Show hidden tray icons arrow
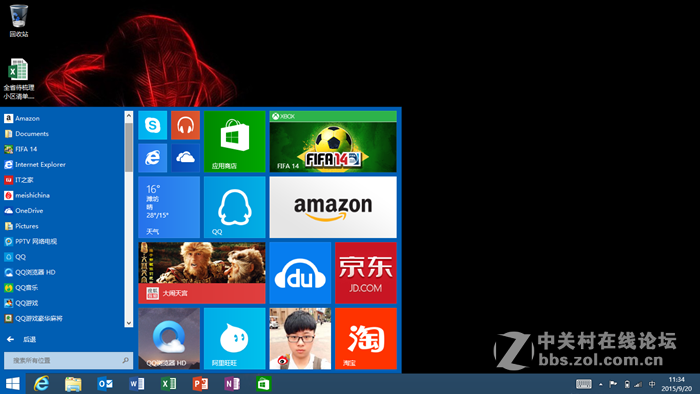Screen dimensions: 700x394 (601, 384)
